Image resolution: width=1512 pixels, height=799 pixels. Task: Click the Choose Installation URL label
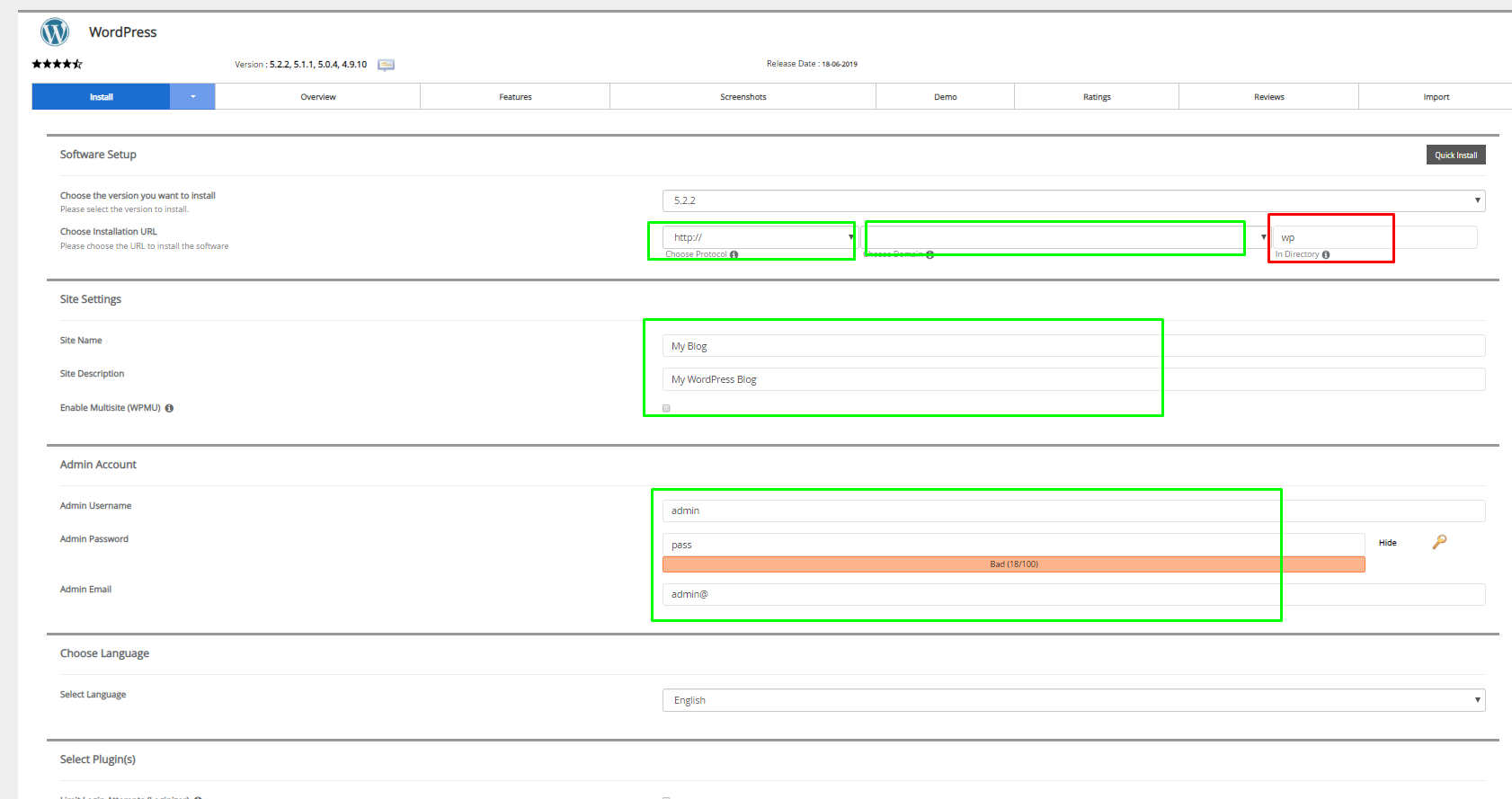(108, 232)
